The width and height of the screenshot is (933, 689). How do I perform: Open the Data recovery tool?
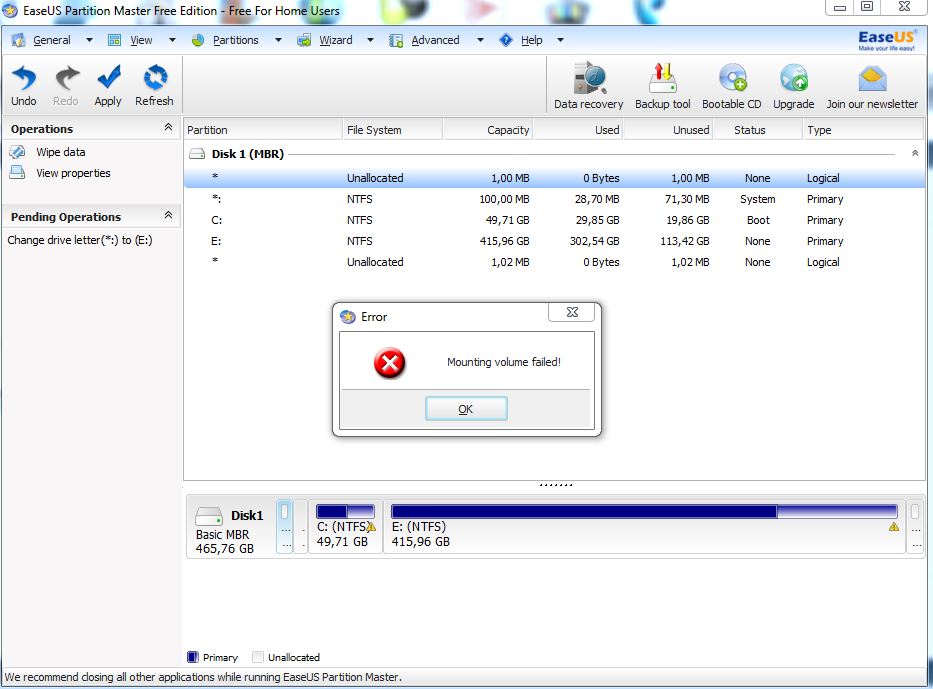(588, 79)
